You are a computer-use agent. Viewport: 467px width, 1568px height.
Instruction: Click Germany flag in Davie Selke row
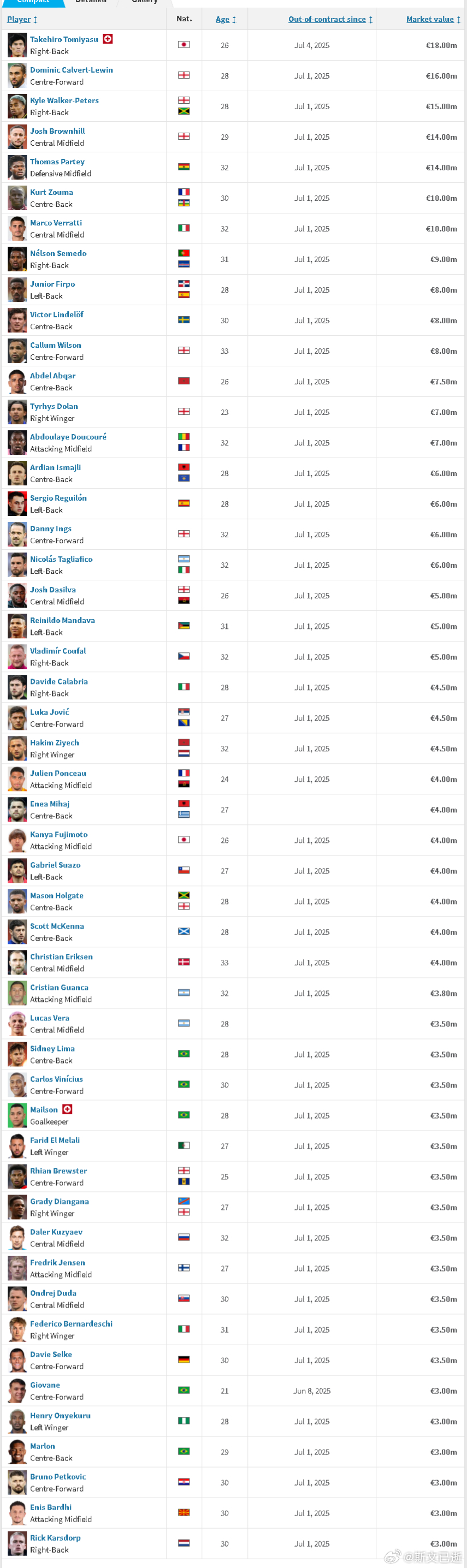click(184, 1359)
